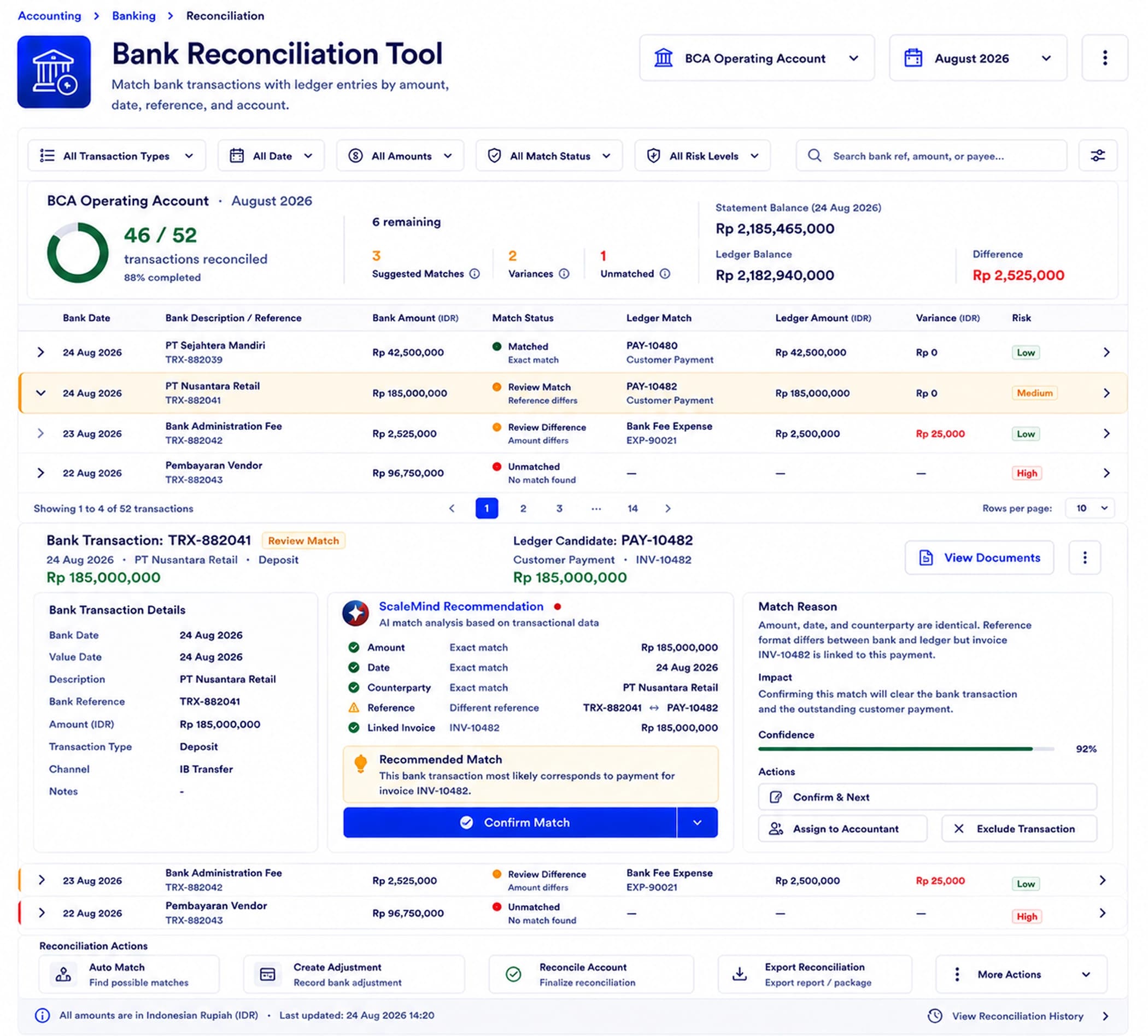Screen dimensions: 1148x1036
Task: Click the Reconcile Account checkmark icon
Action: tap(513, 974)
